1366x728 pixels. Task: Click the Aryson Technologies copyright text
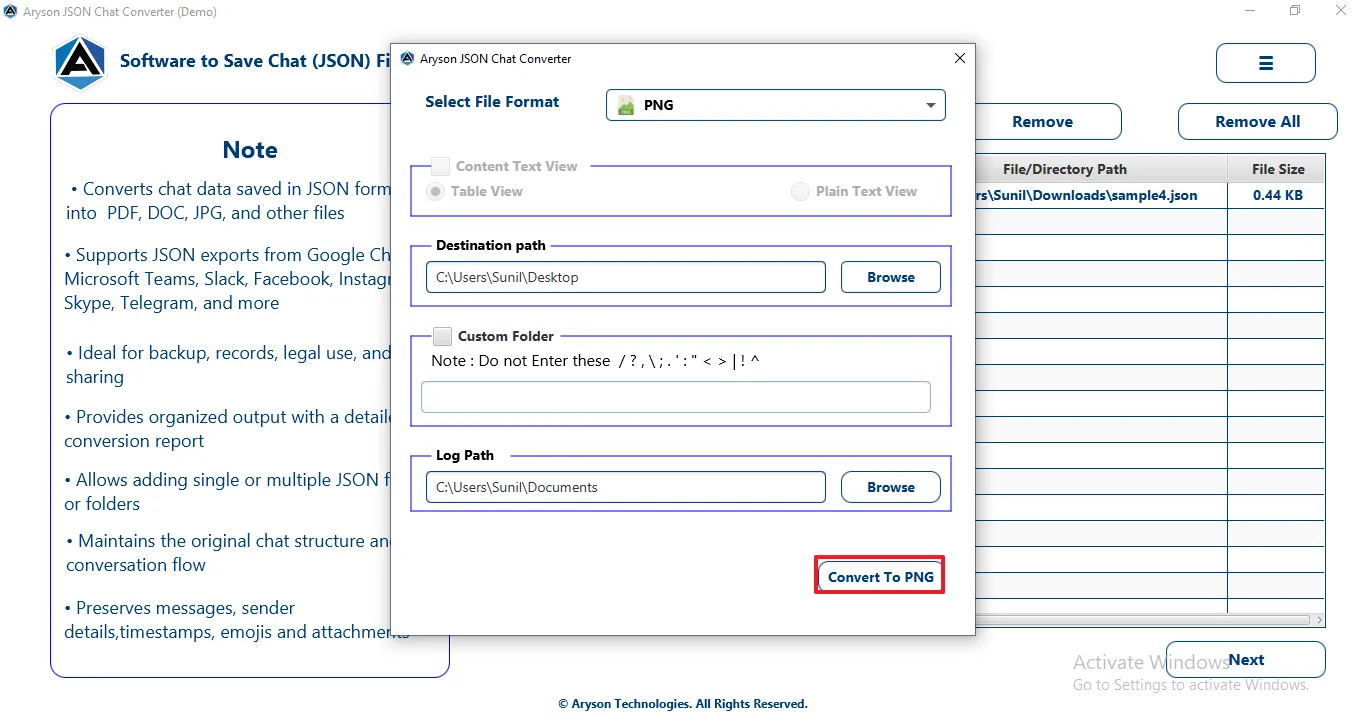point(683,704)
